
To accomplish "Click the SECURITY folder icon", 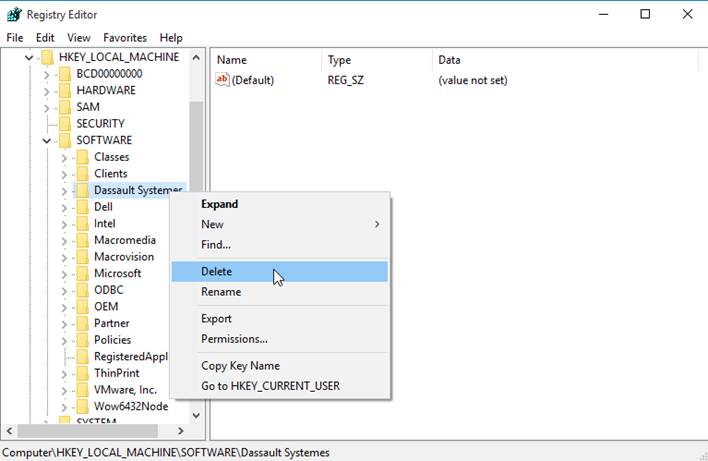I will pos(65,124).
